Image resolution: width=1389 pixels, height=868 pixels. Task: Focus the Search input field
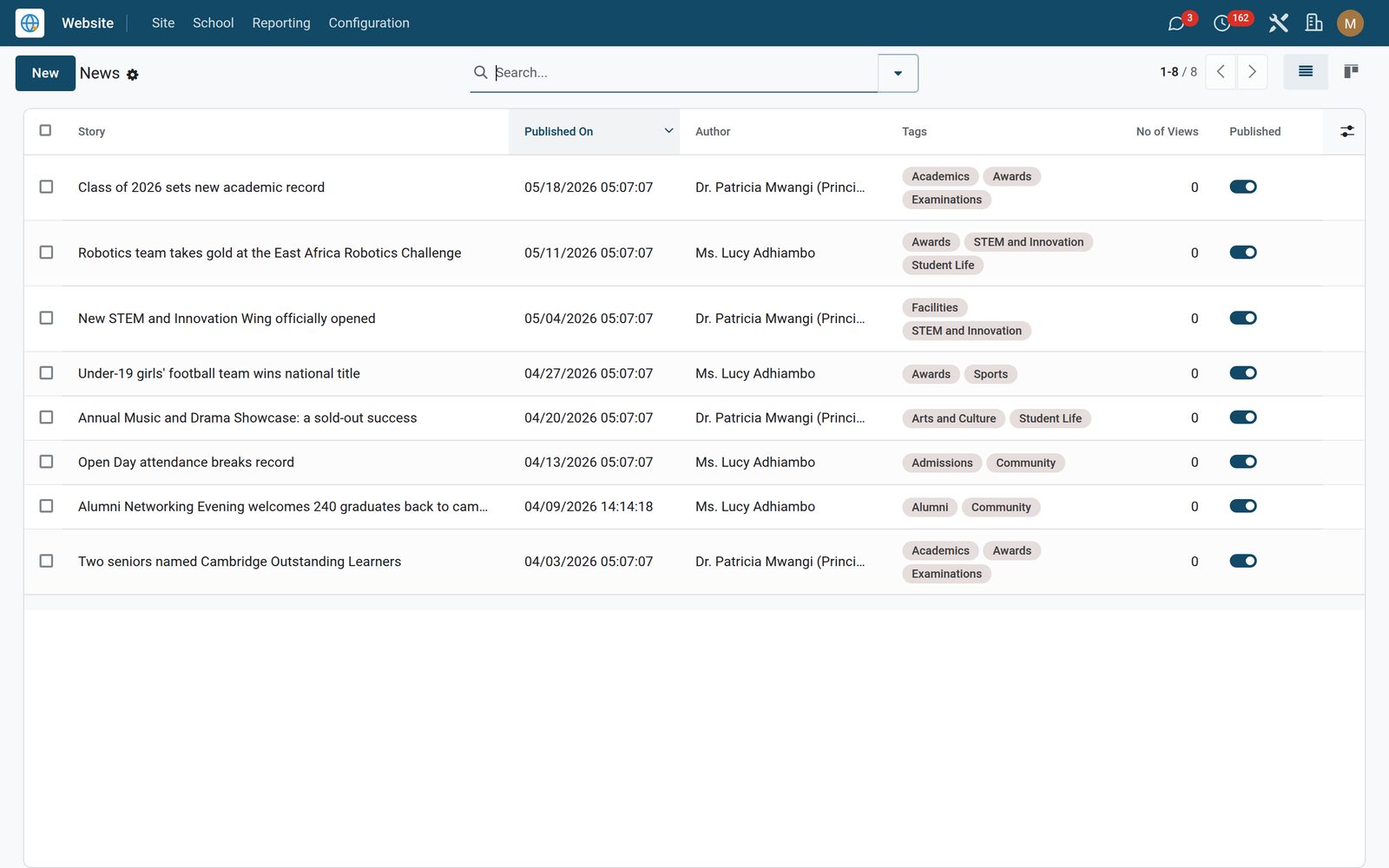tap(684, 72)
